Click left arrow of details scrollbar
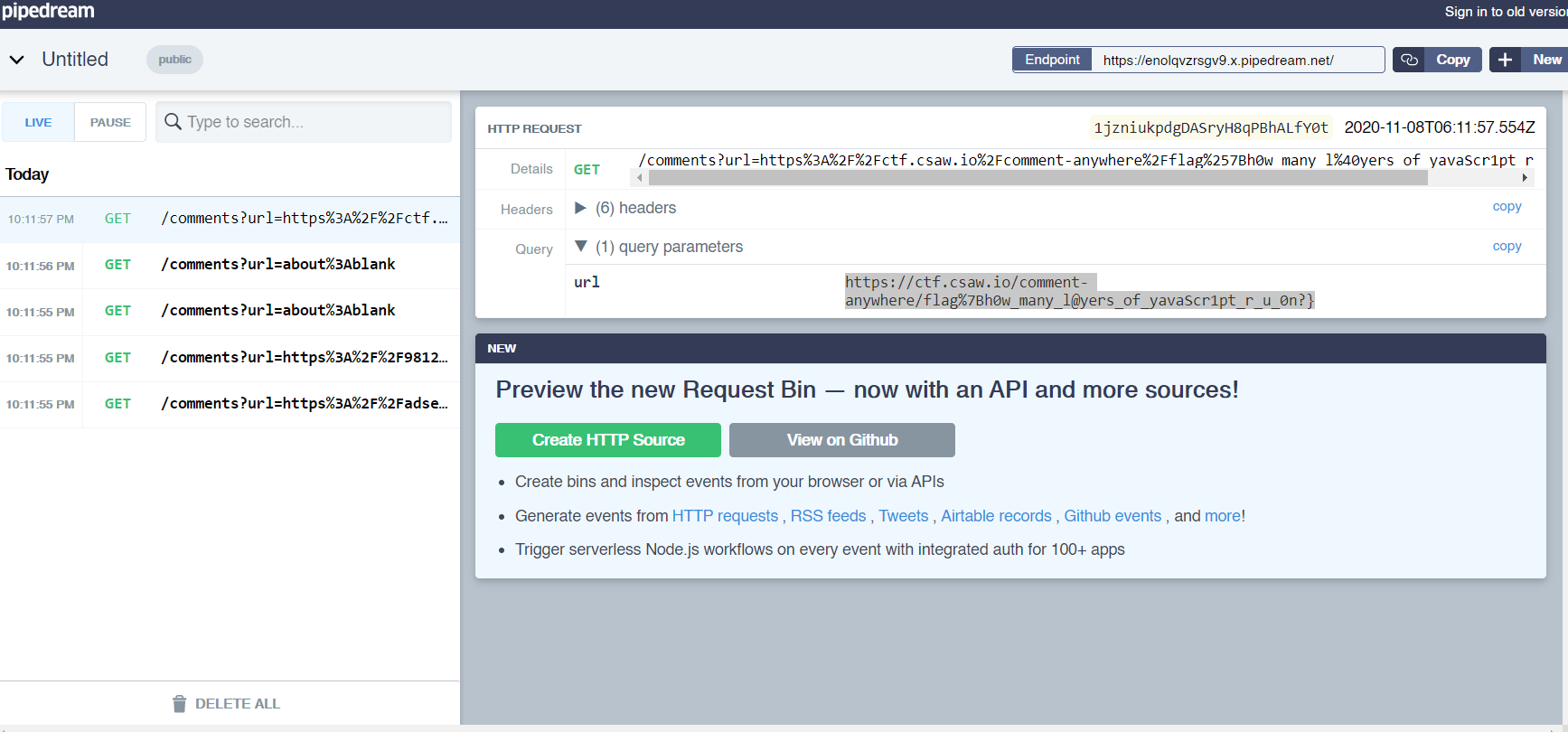Screen dimensions: 1568x732 click(x=640, y=178)
